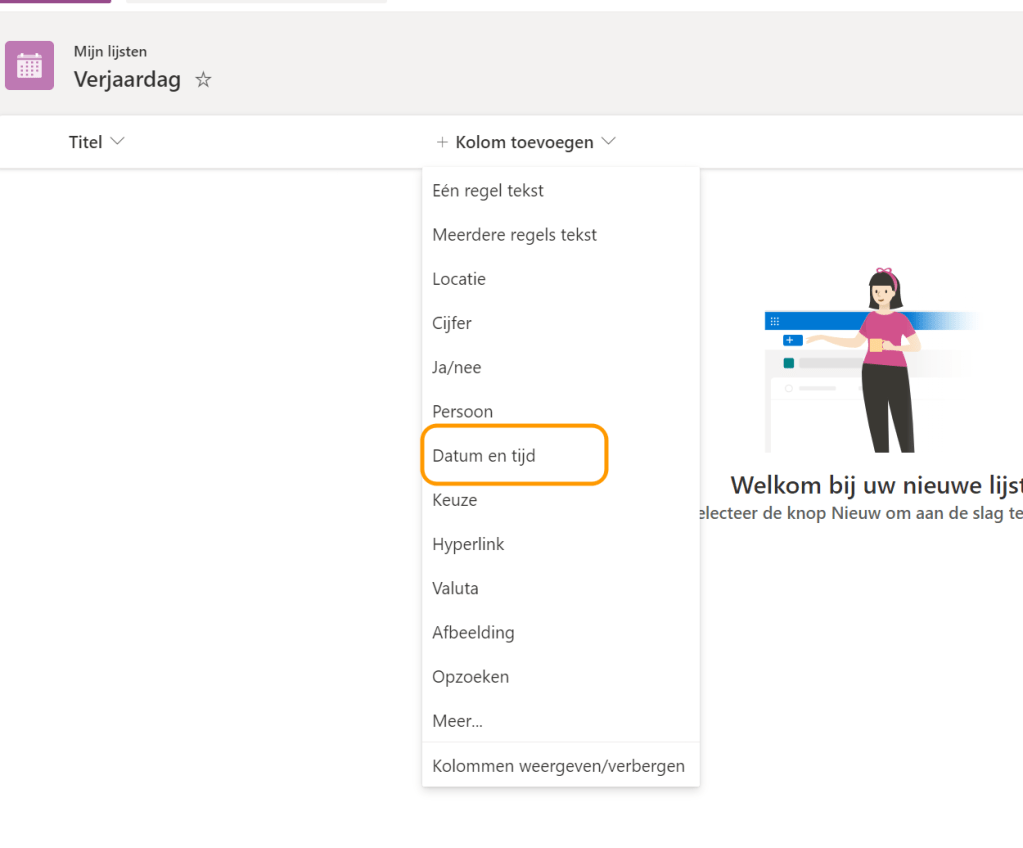Open the Titel column header
Viewport: 1023px width, 848px height.
pyautogui.click(x=86, y=142)
